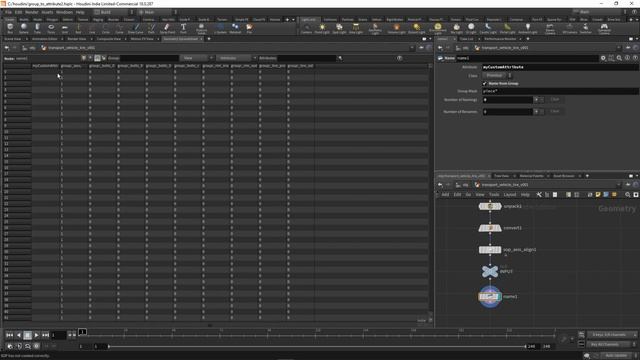The image size is (640, 360).
Task: Click the Group Mask input field
Action: [560, 91]
